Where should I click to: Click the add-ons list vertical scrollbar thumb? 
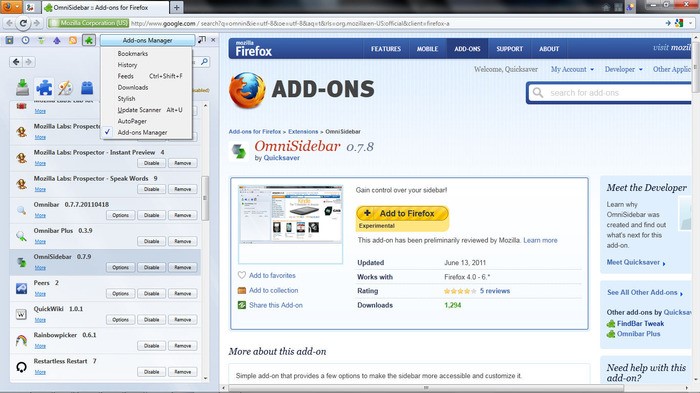point(205,198)
